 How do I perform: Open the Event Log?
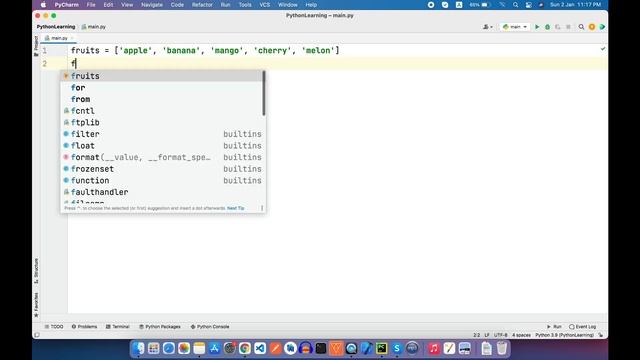[x=582, y=327]
